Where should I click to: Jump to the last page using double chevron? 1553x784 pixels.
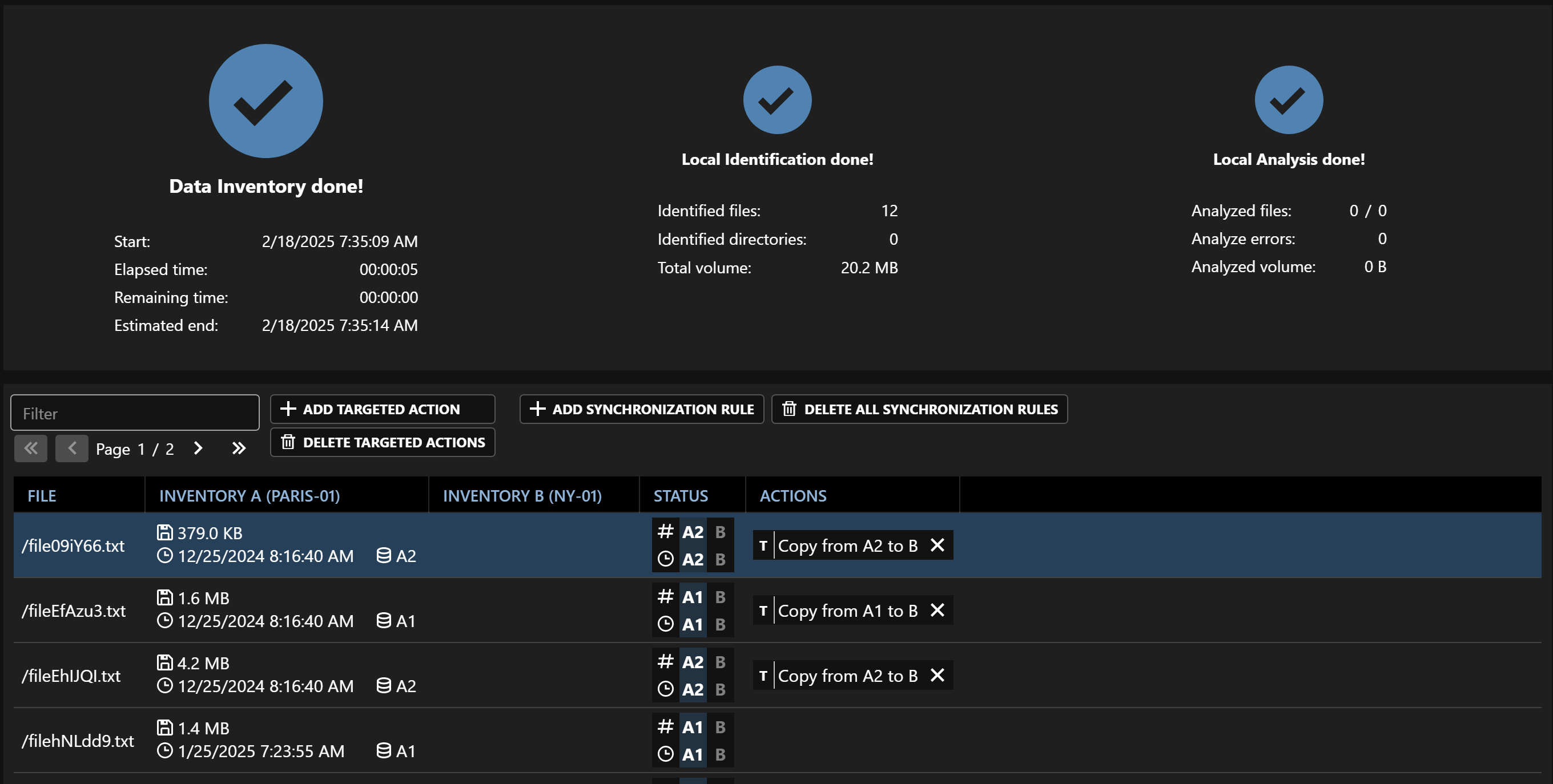(x=238, y=448)
